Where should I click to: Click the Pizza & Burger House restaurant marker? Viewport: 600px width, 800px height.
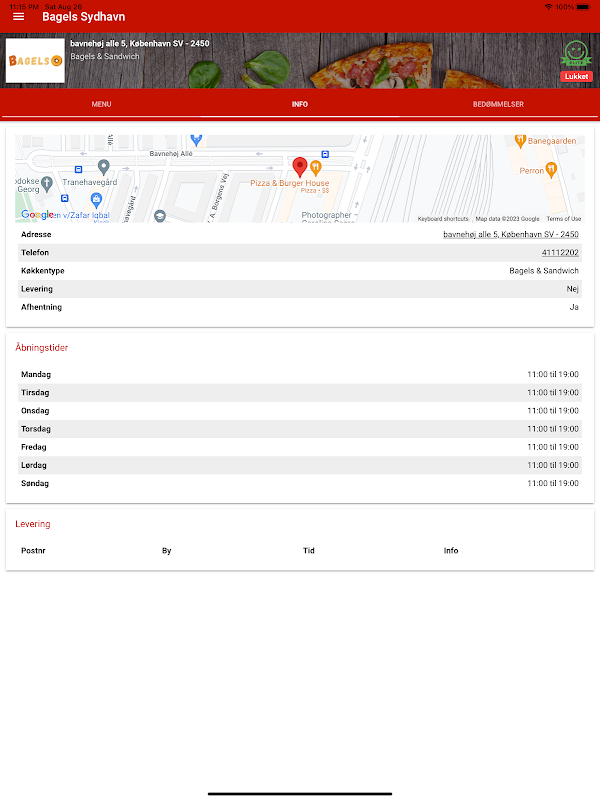pyautogui.click(x=316, y=167)
